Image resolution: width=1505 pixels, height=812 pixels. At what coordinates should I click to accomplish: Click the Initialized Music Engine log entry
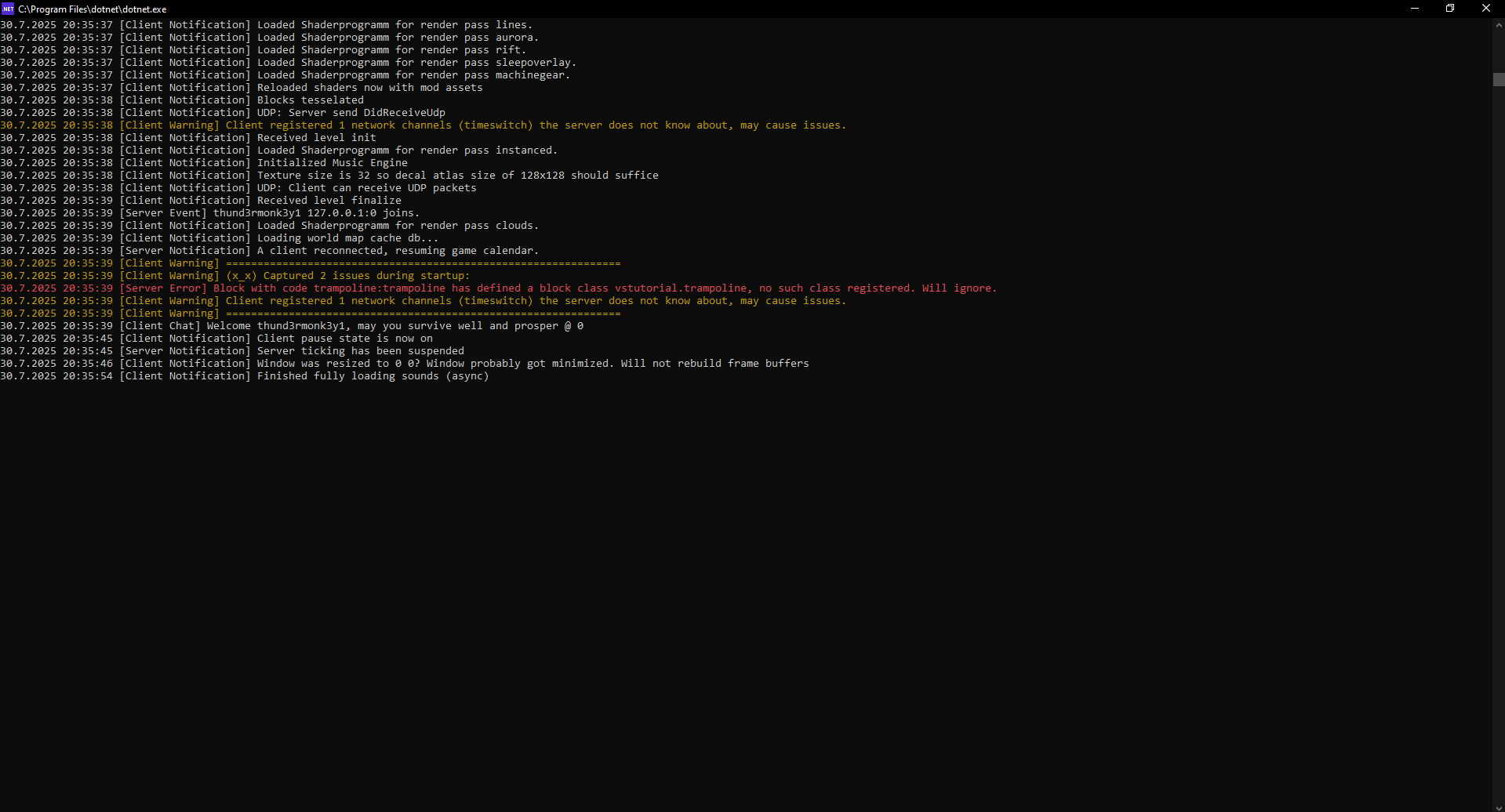pos(332,163)
